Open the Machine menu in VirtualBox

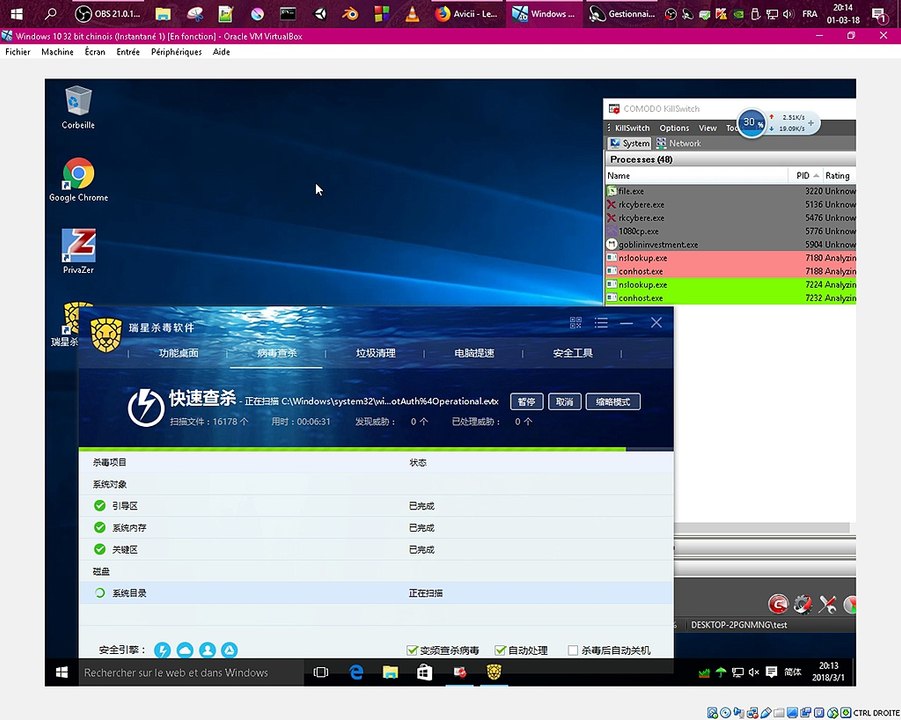tap(57, 52)
